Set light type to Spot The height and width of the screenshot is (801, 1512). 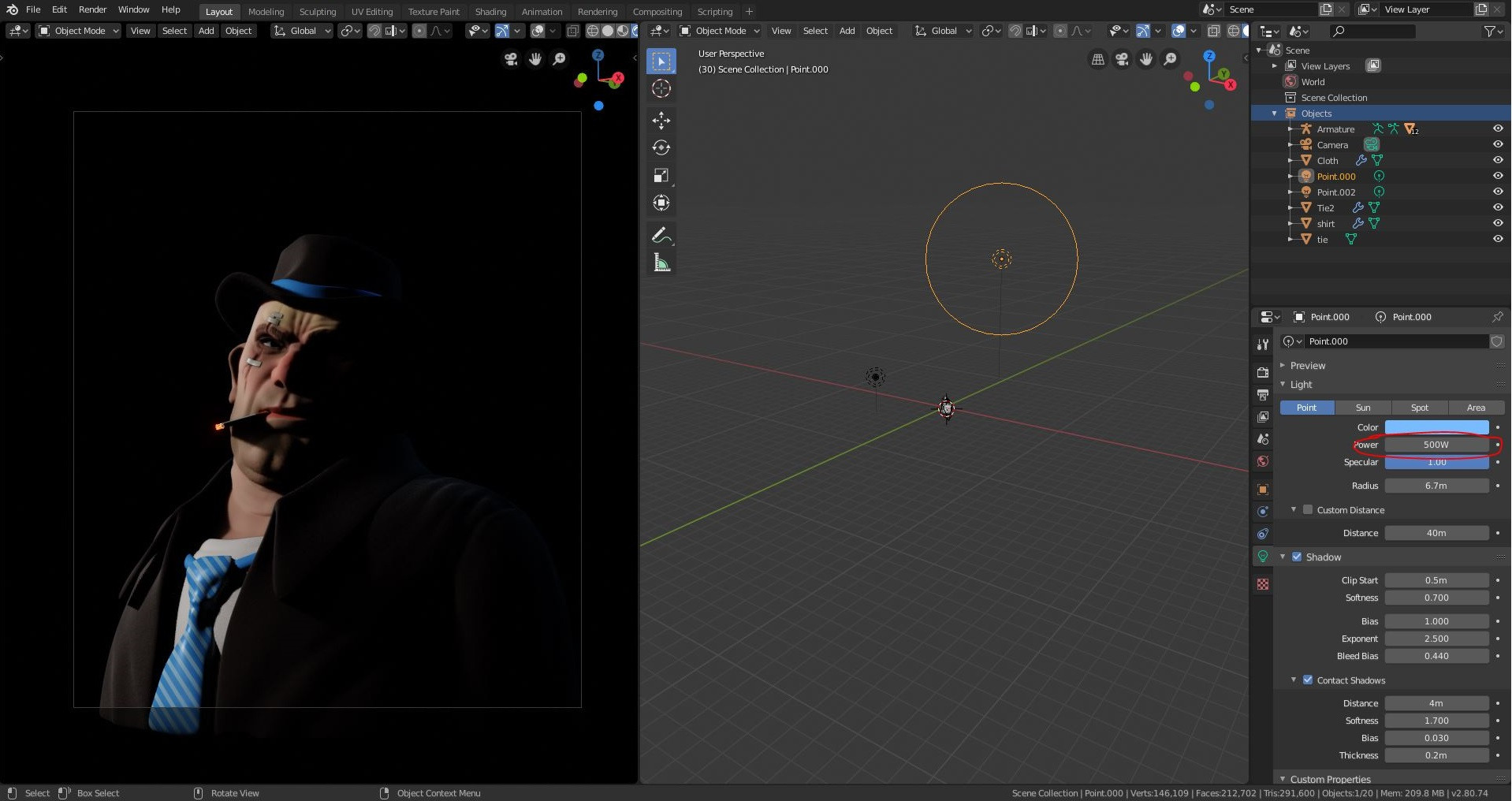tap(1419, 408)
